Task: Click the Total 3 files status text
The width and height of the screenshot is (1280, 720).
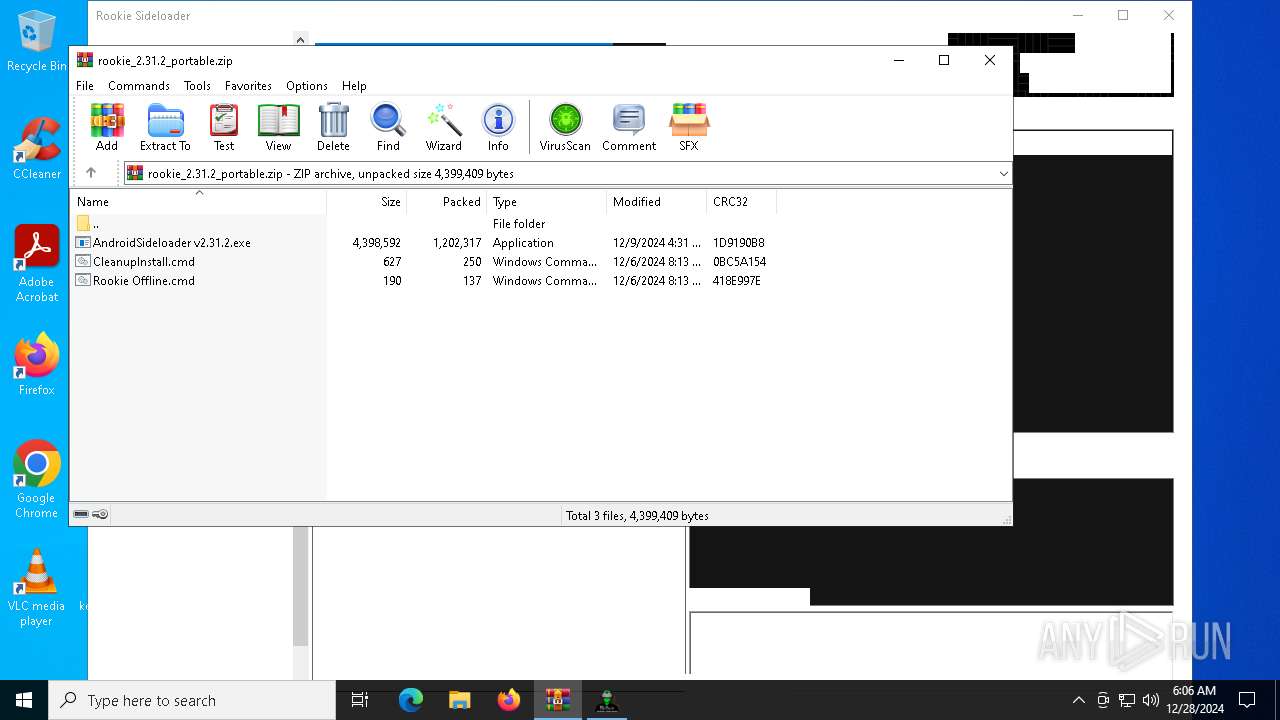Action: pos(637,516)
